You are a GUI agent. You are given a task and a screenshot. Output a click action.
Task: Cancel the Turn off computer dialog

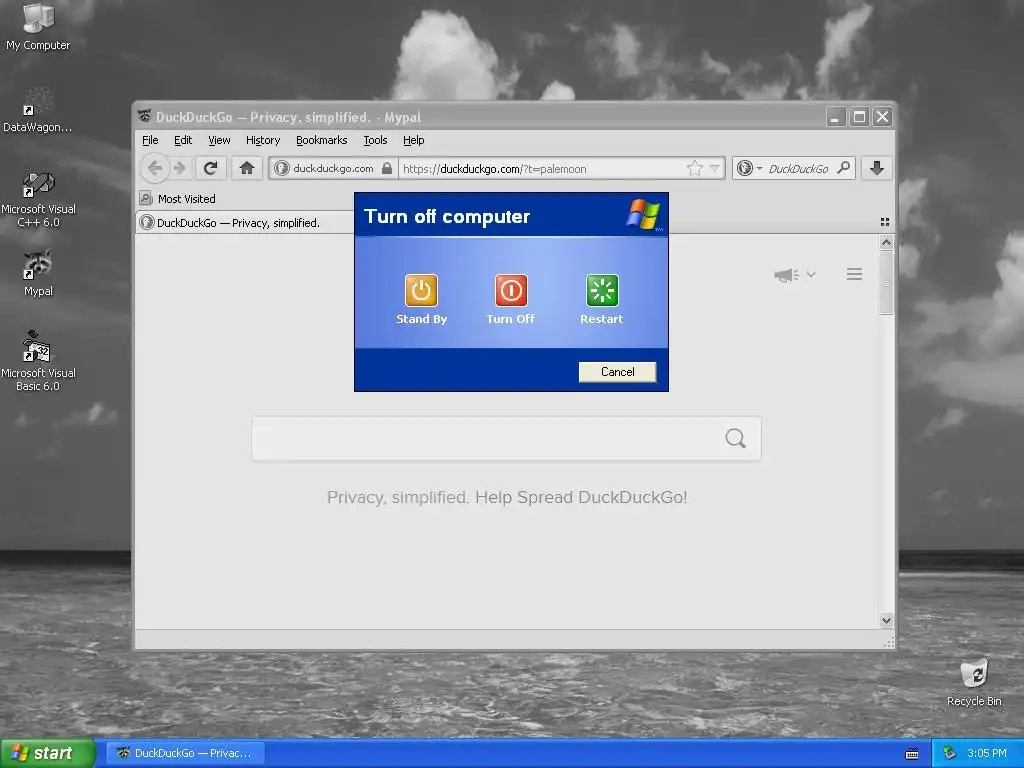617,372
